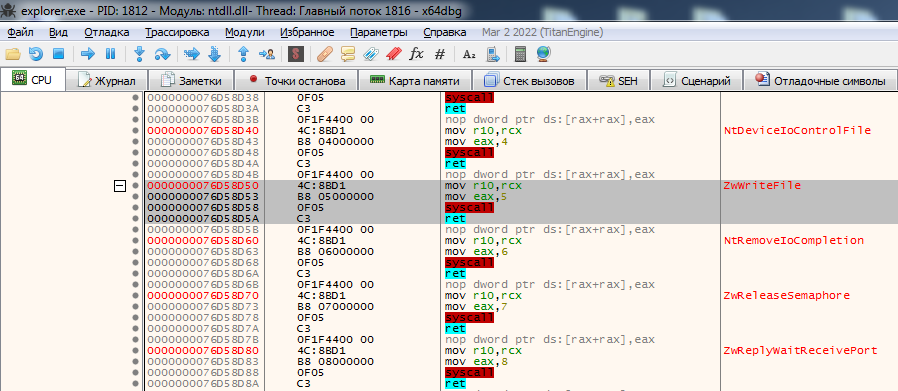Run the program with the arrow icon
Viewport: 898px width, 391px height.
[88, 54]
